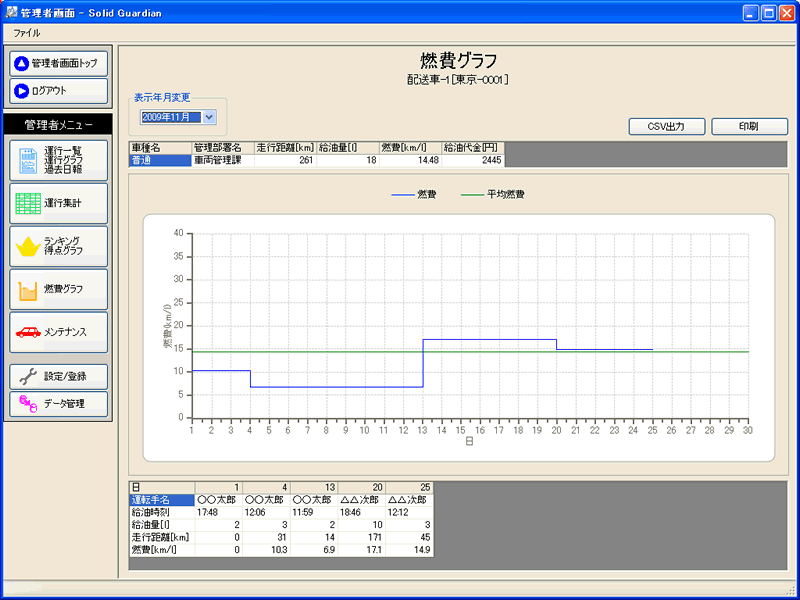Viewport: 800px width, 600px height.
Task: Click the 12:06 refuel time cell
Action: point(266,512)
